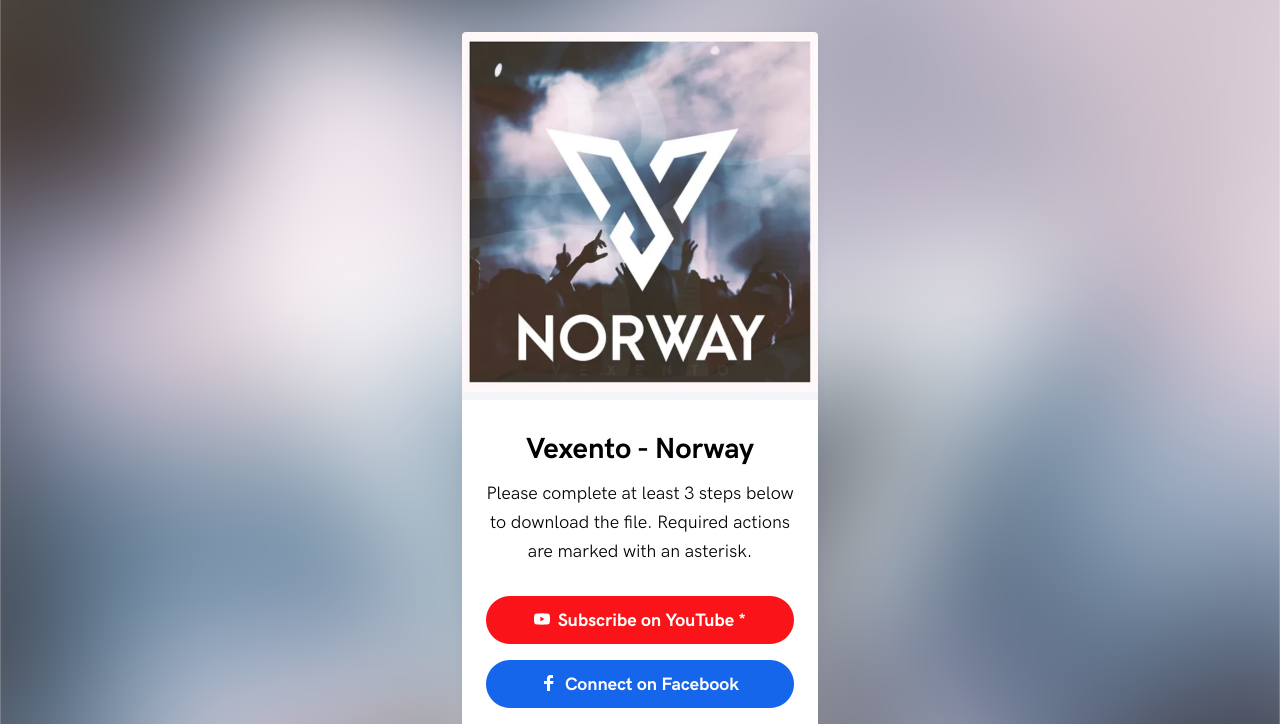The height and width of the screenshot is (724, 1280).
Task: Click the gray frame below the cover image
Action: coord(640,392)
